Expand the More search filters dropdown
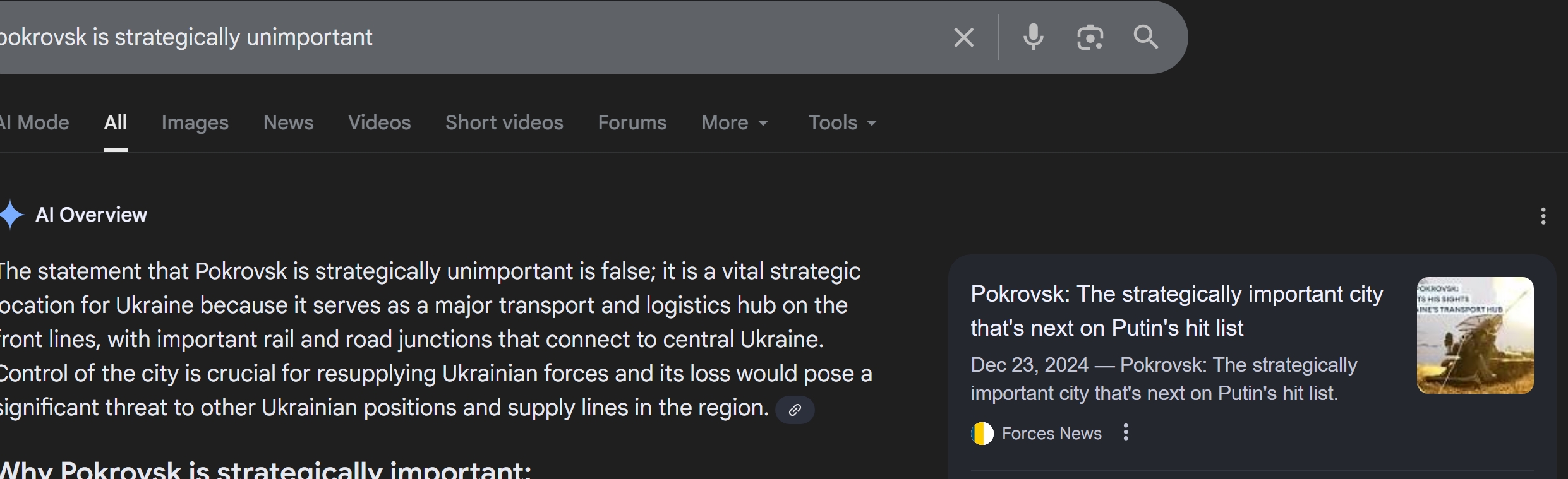The height and width of the screenshot is (479, 1568). [x=735, y=122]
